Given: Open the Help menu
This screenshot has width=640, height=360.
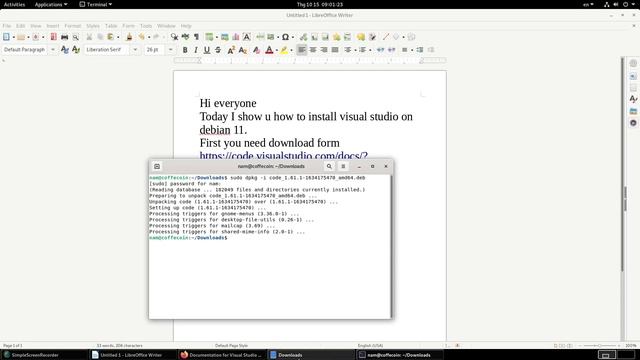Looking at the screenshot, I should 186,26.
